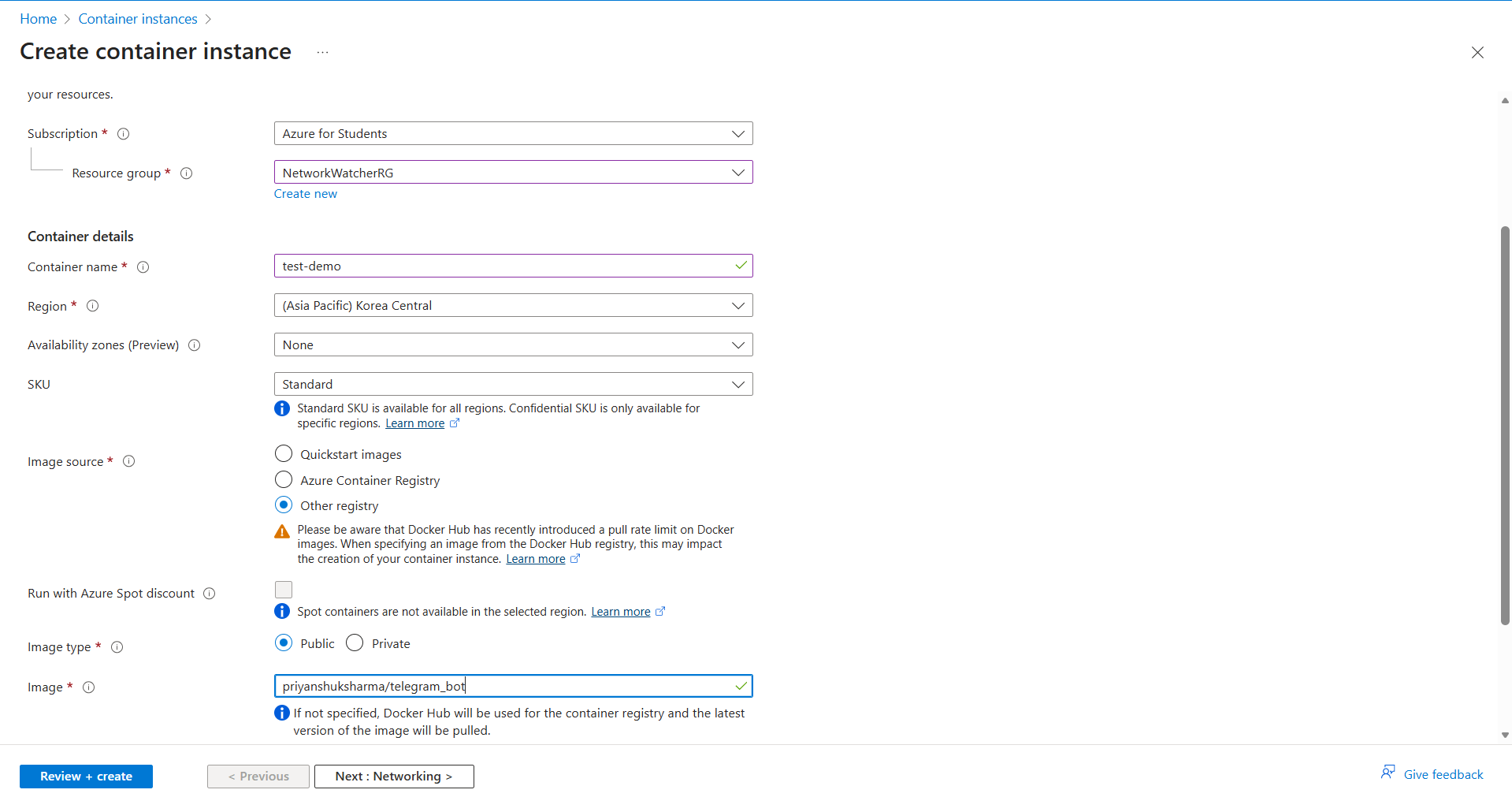
Task: Click the Availability zones info icon
Action: [195, 345]
